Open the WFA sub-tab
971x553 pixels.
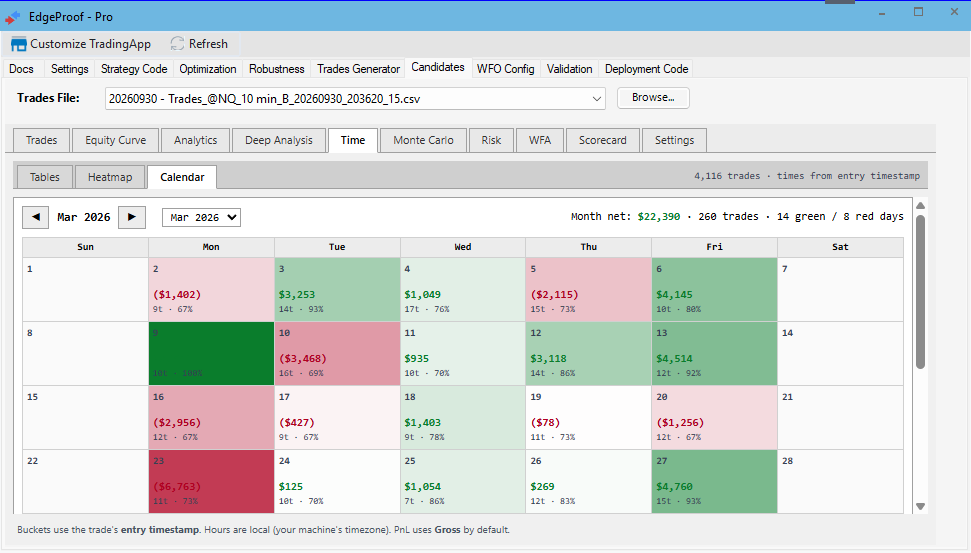point(540,141)
